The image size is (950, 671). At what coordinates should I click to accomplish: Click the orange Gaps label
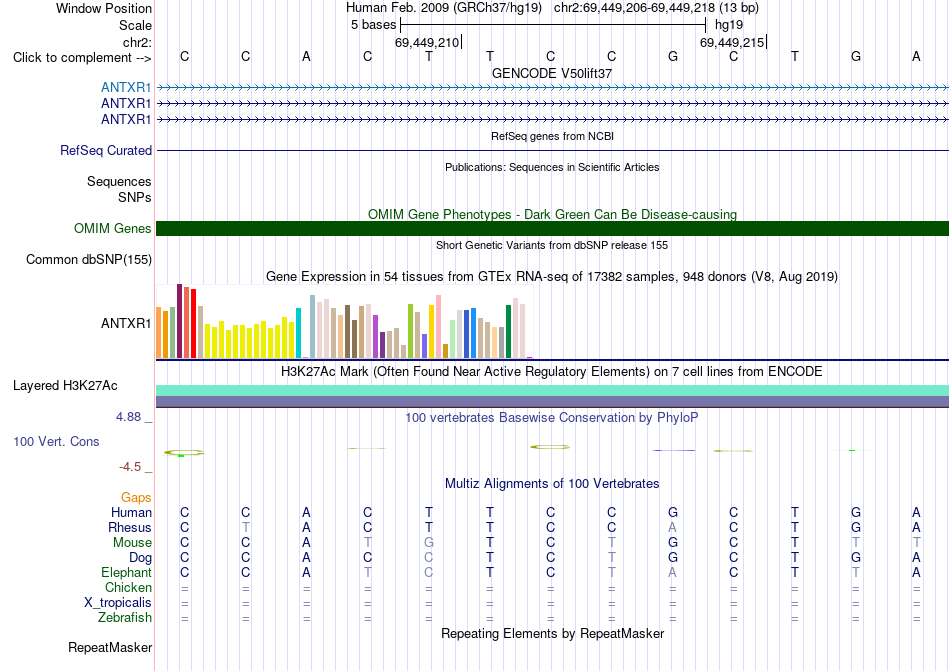tap(136, 497)
